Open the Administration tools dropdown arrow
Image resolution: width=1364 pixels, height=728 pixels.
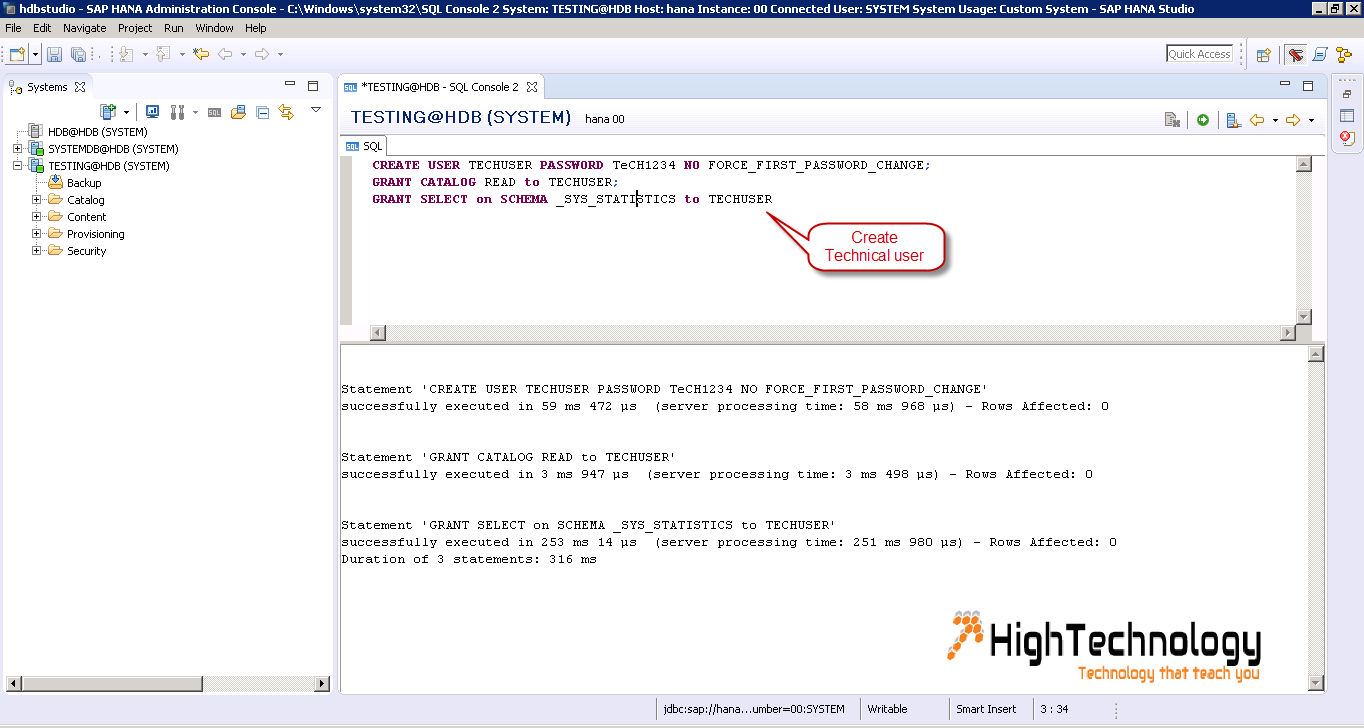click(x=195, y=112)
